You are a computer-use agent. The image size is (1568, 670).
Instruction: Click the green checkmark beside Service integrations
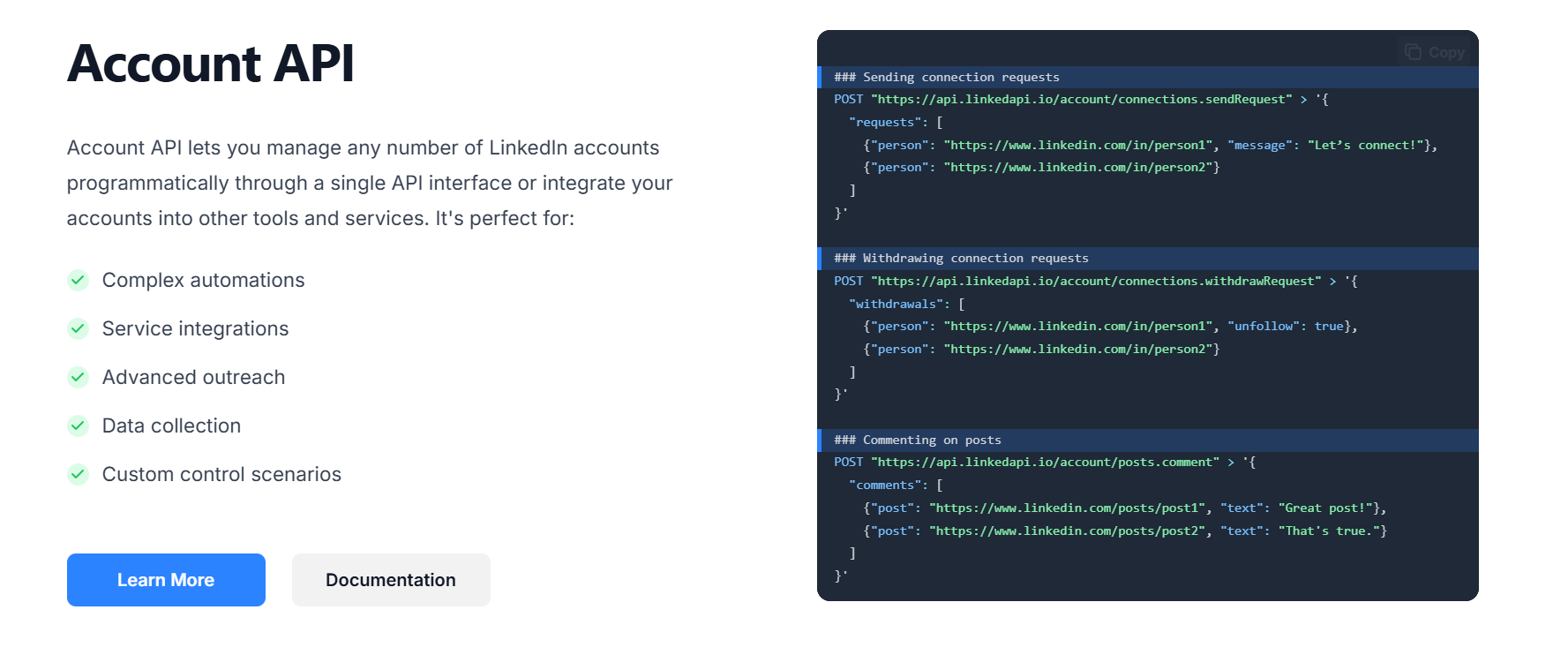(x=79, y=328)
